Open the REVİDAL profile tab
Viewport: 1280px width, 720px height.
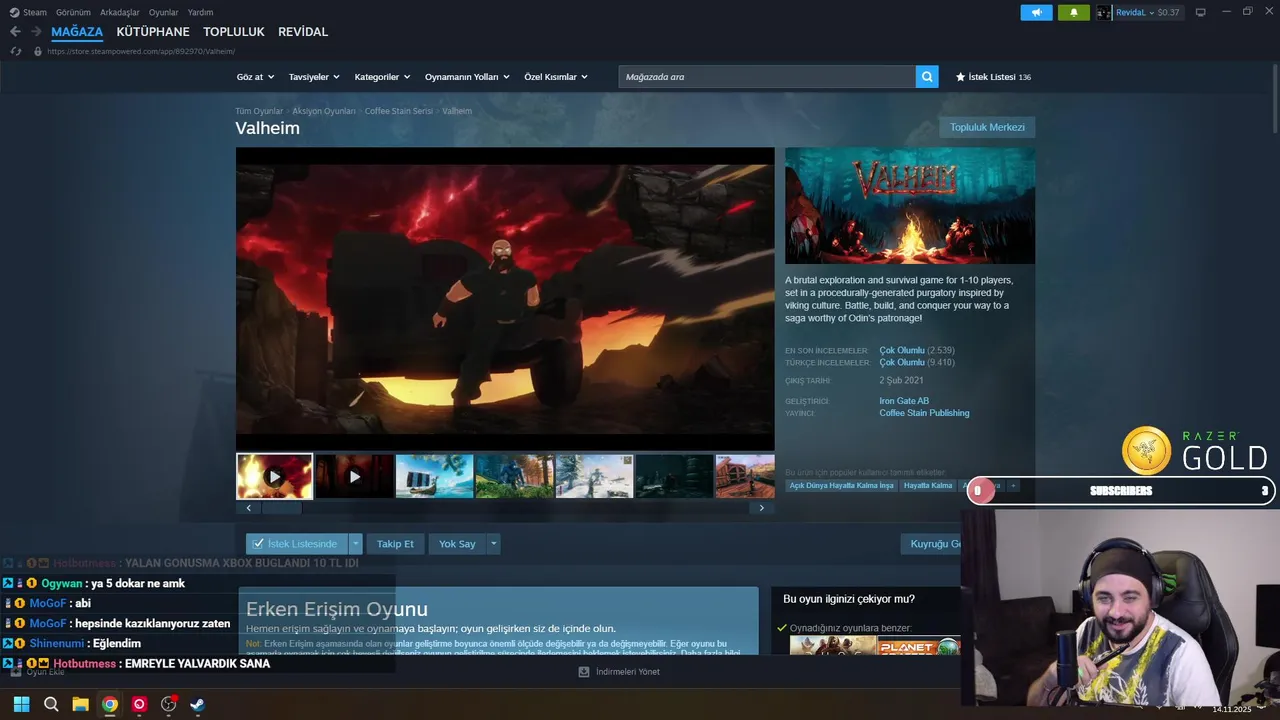pos(303,32)
